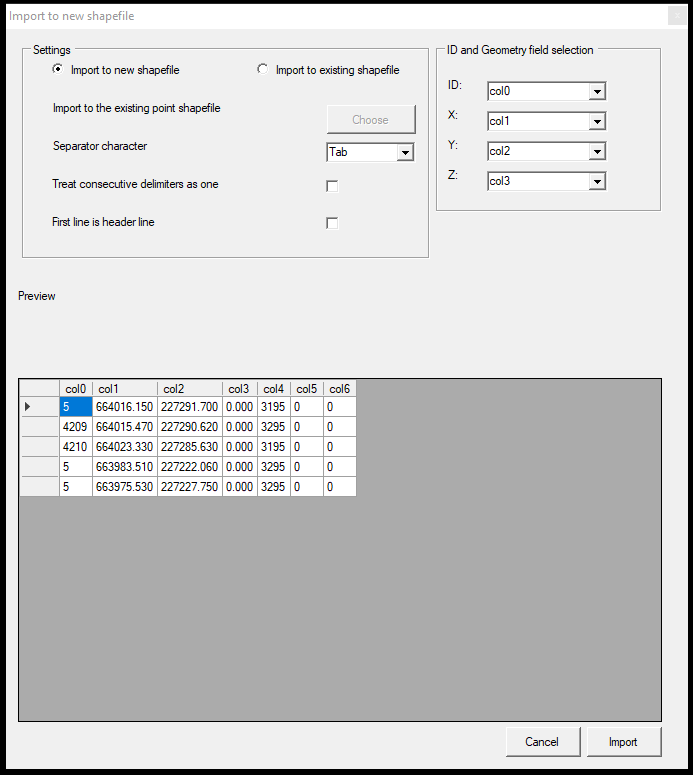Select the cell containing 664015.470

pos(125,427)
